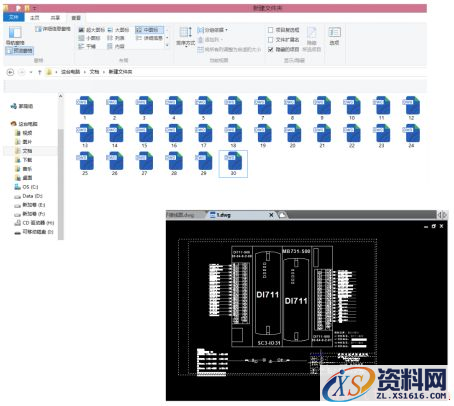Click 这台电脑 in the address breadcrumb
Viewport: 454px width, 406px height.
coord(70,72)
